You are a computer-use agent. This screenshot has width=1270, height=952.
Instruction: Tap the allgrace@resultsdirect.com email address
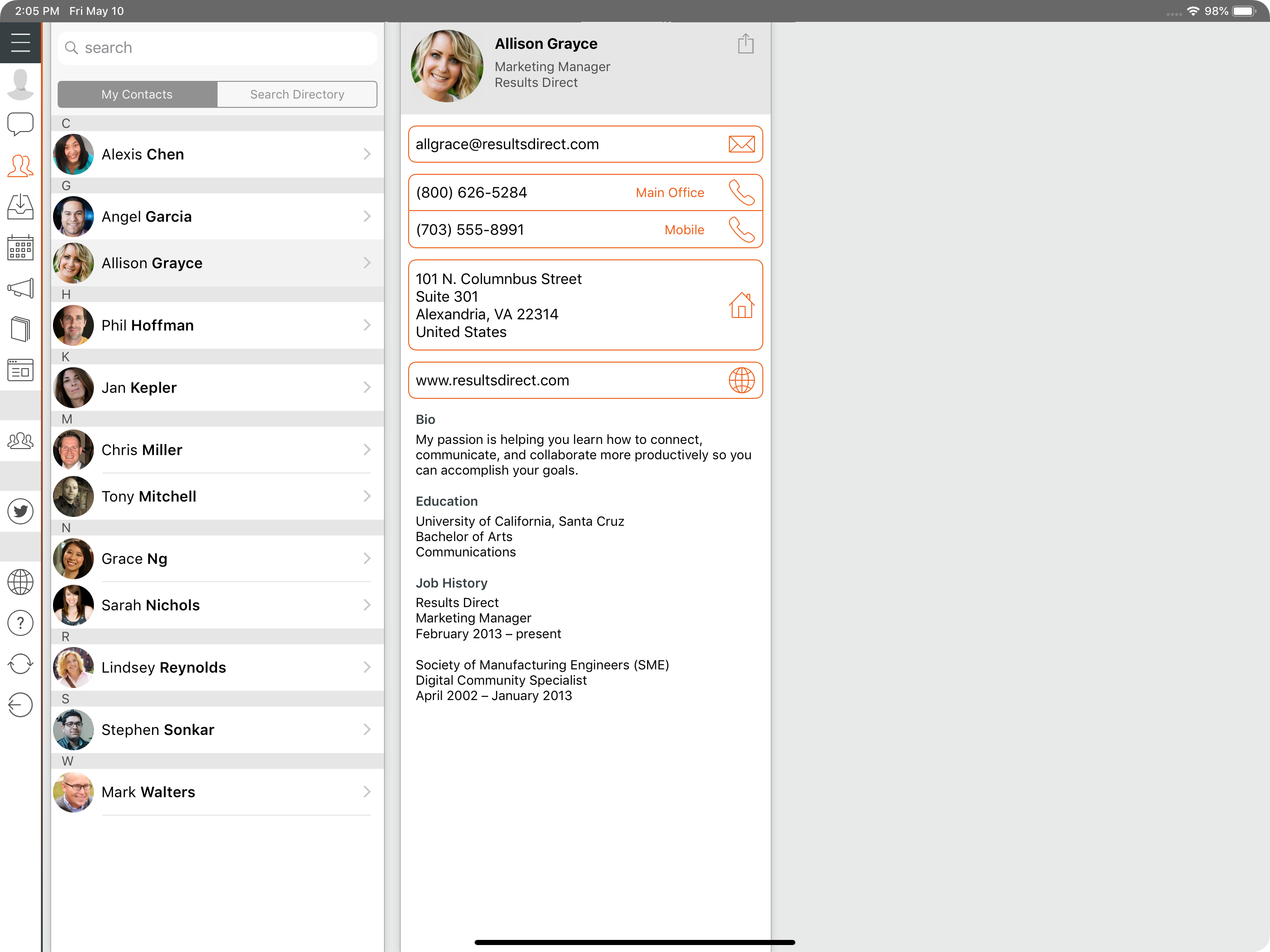[x=507, y=144]
